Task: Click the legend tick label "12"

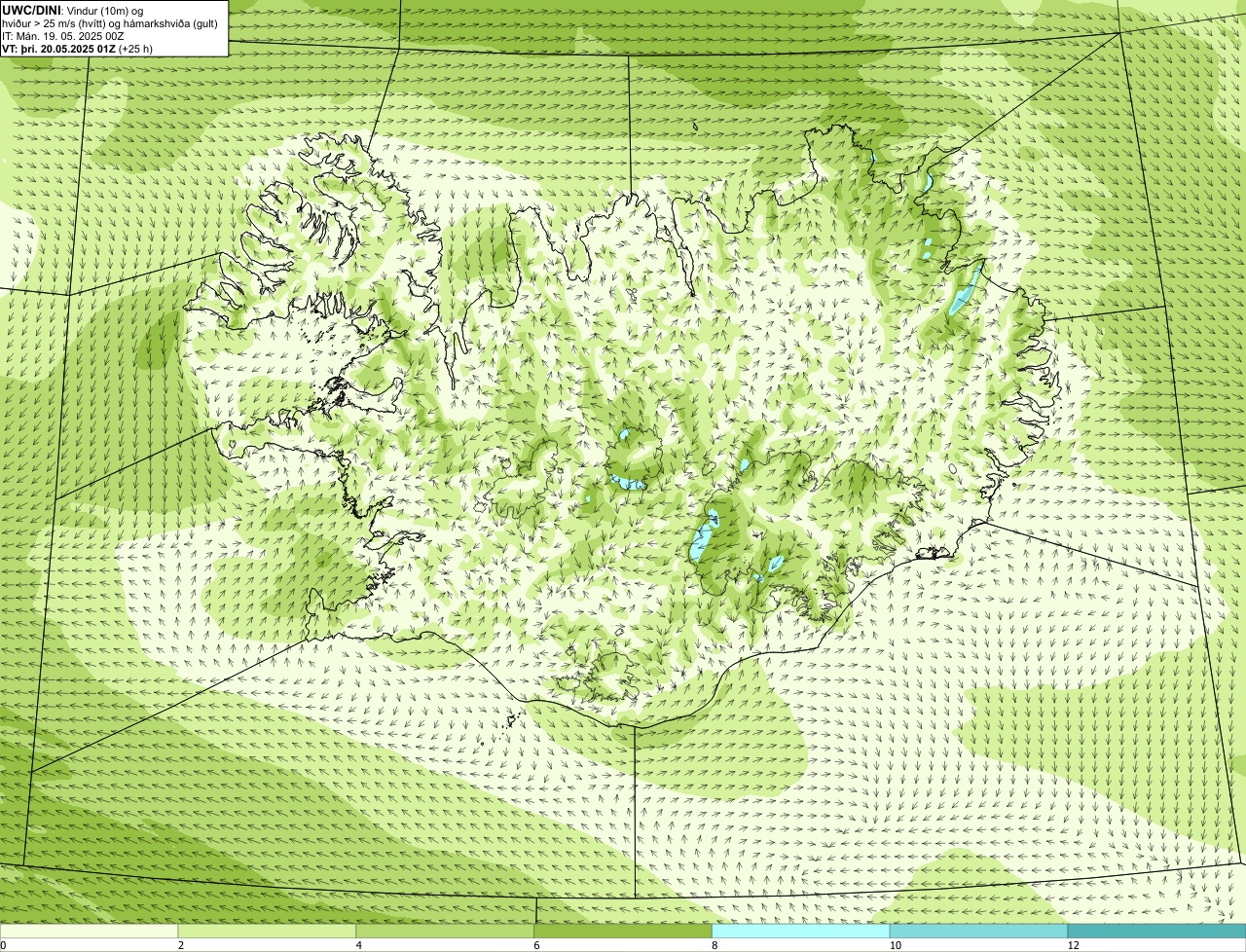Action: click(1072, 945)
